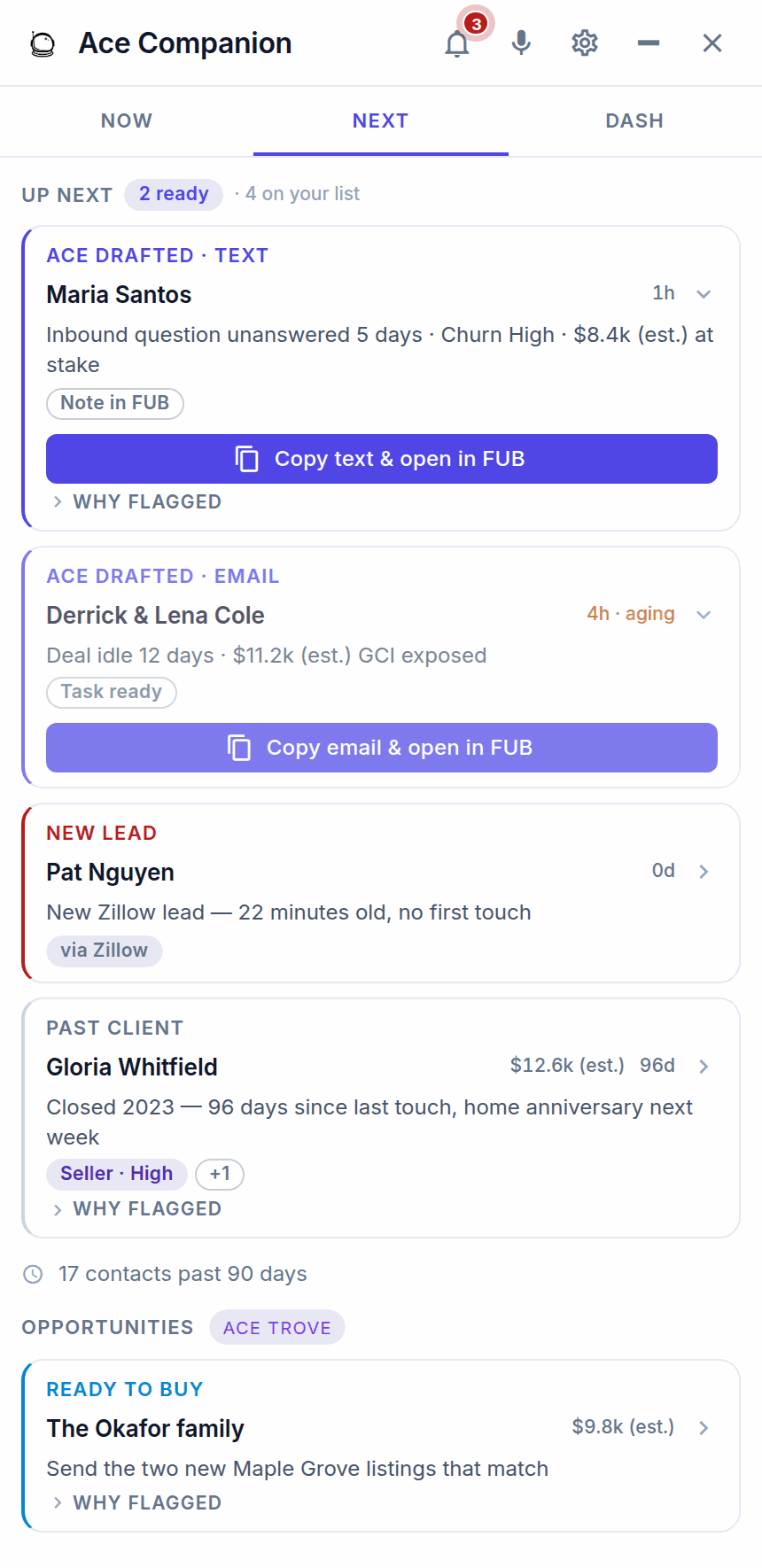Image resolution: width=762 pixels, height=1568 pixels.
Task: Click Copy email & open in FUB
Action: [382, 748]
